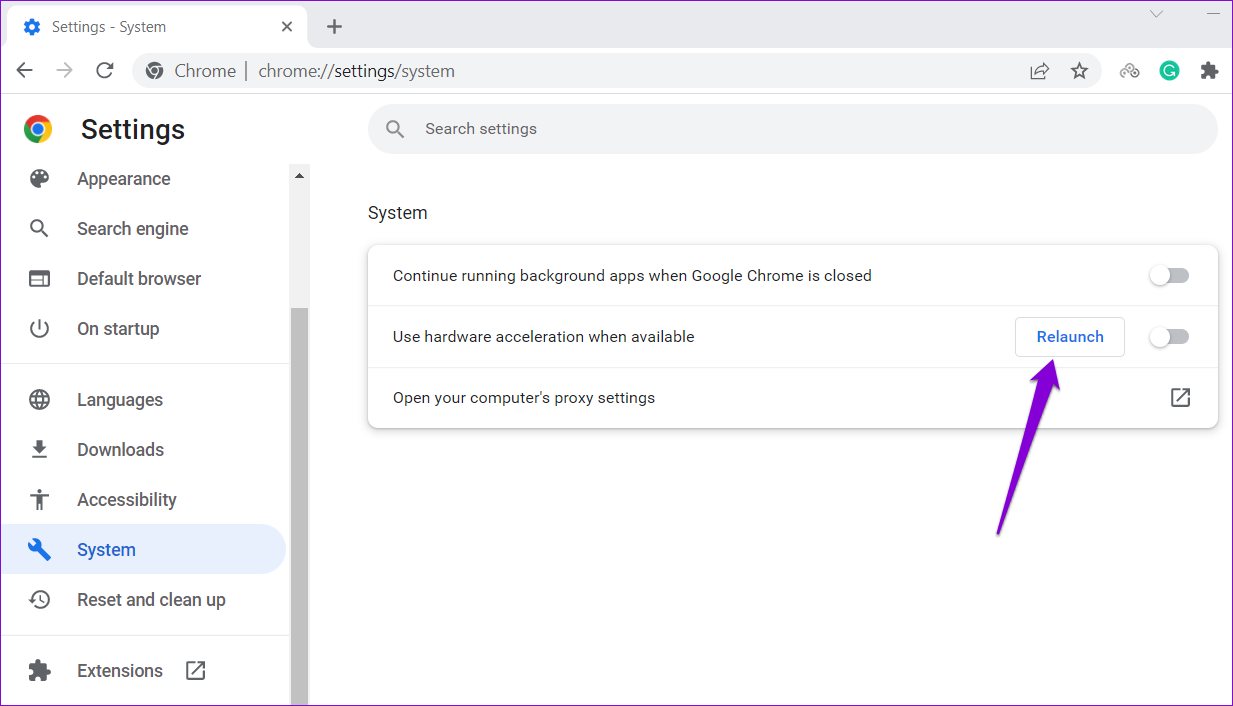This screenshot has height=706, width=1233.
Task: Click the external link icon for proxy settings
Action: coord(1180,398)
